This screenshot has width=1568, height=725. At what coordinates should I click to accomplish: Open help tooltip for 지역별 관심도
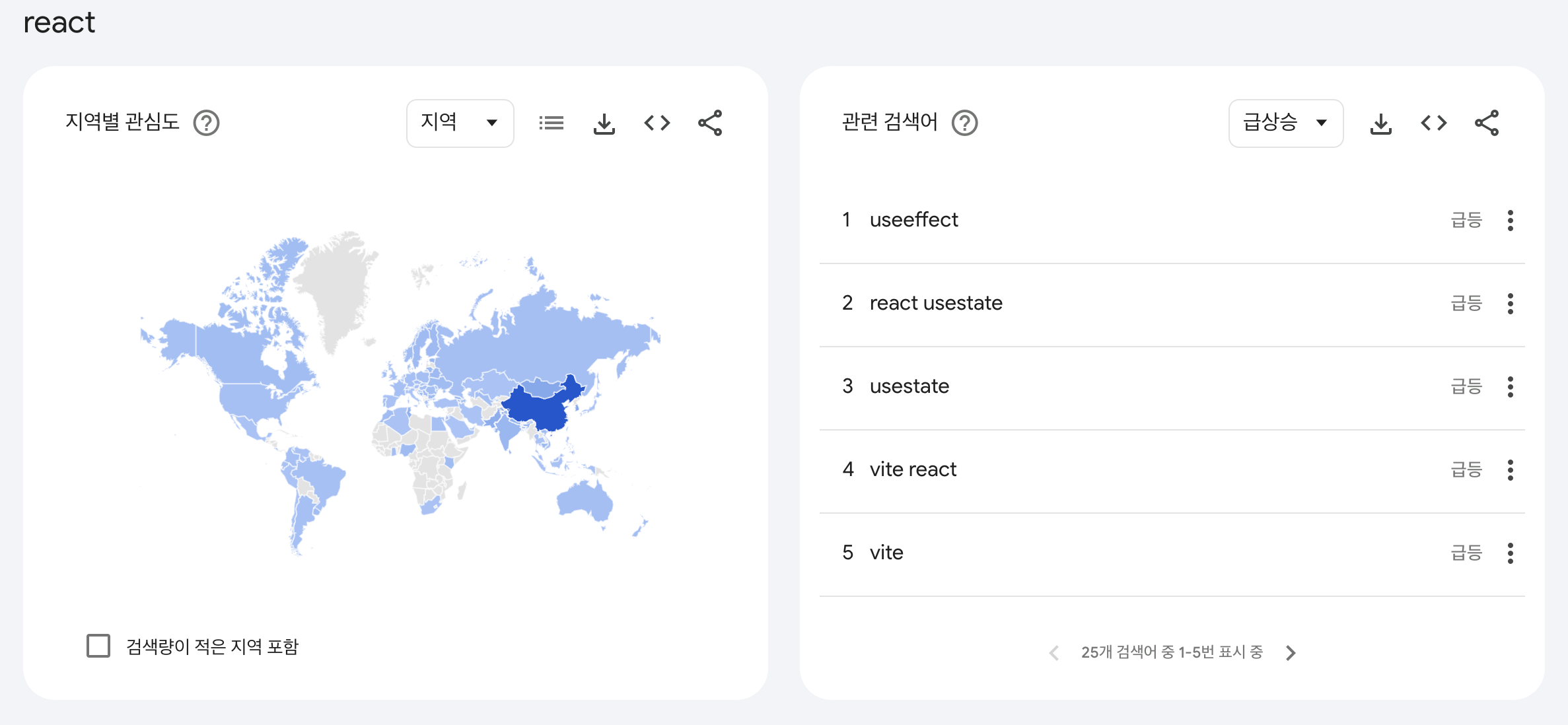click(x=206, y=123)
